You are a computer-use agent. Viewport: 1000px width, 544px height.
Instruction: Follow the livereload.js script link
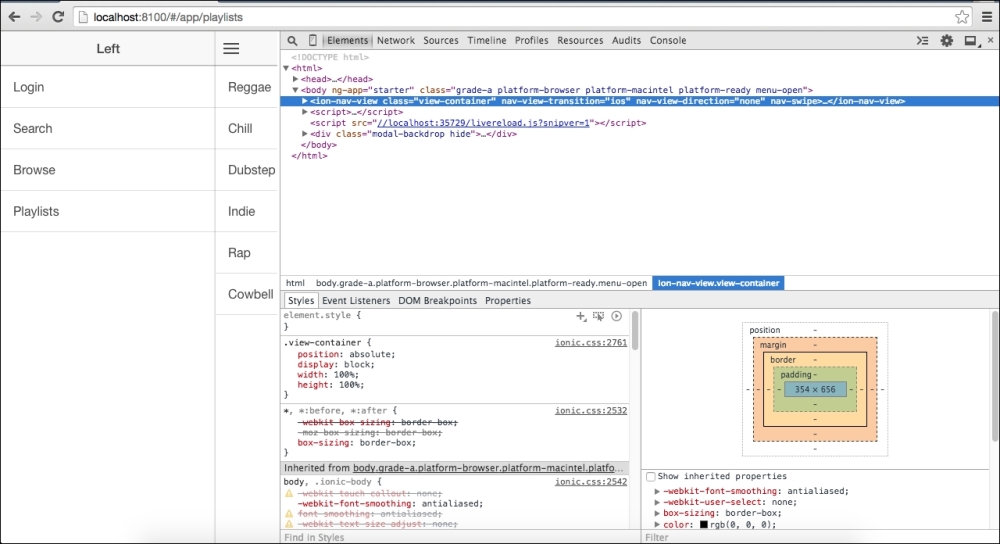(x=483, y=123)
